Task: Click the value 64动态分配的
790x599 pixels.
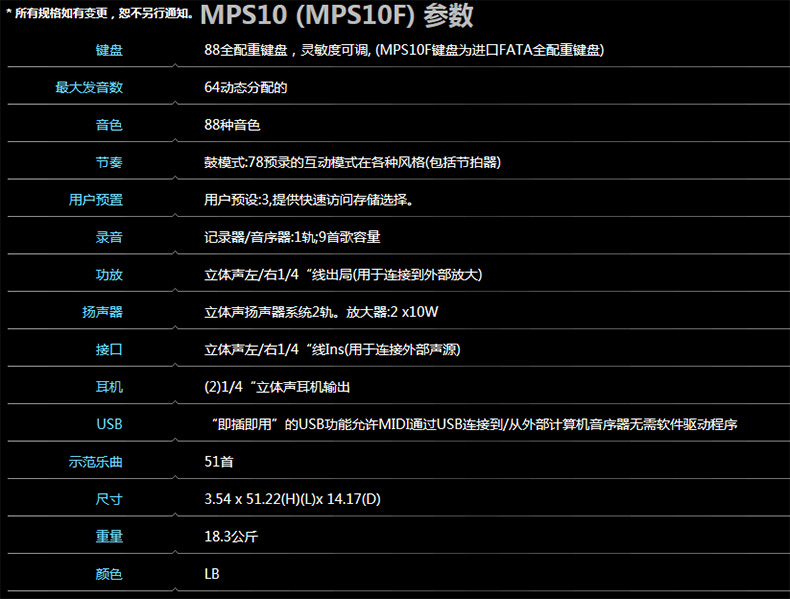Action: tap(246, 87)
